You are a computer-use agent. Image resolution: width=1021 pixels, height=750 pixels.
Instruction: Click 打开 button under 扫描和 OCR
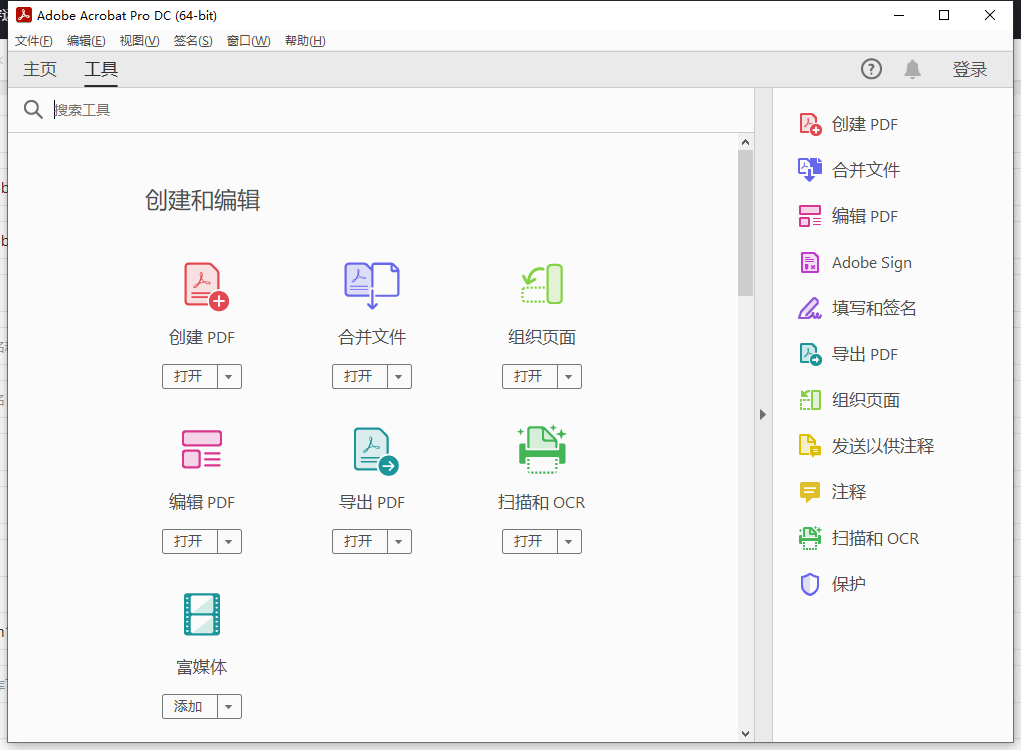point(529,542)
